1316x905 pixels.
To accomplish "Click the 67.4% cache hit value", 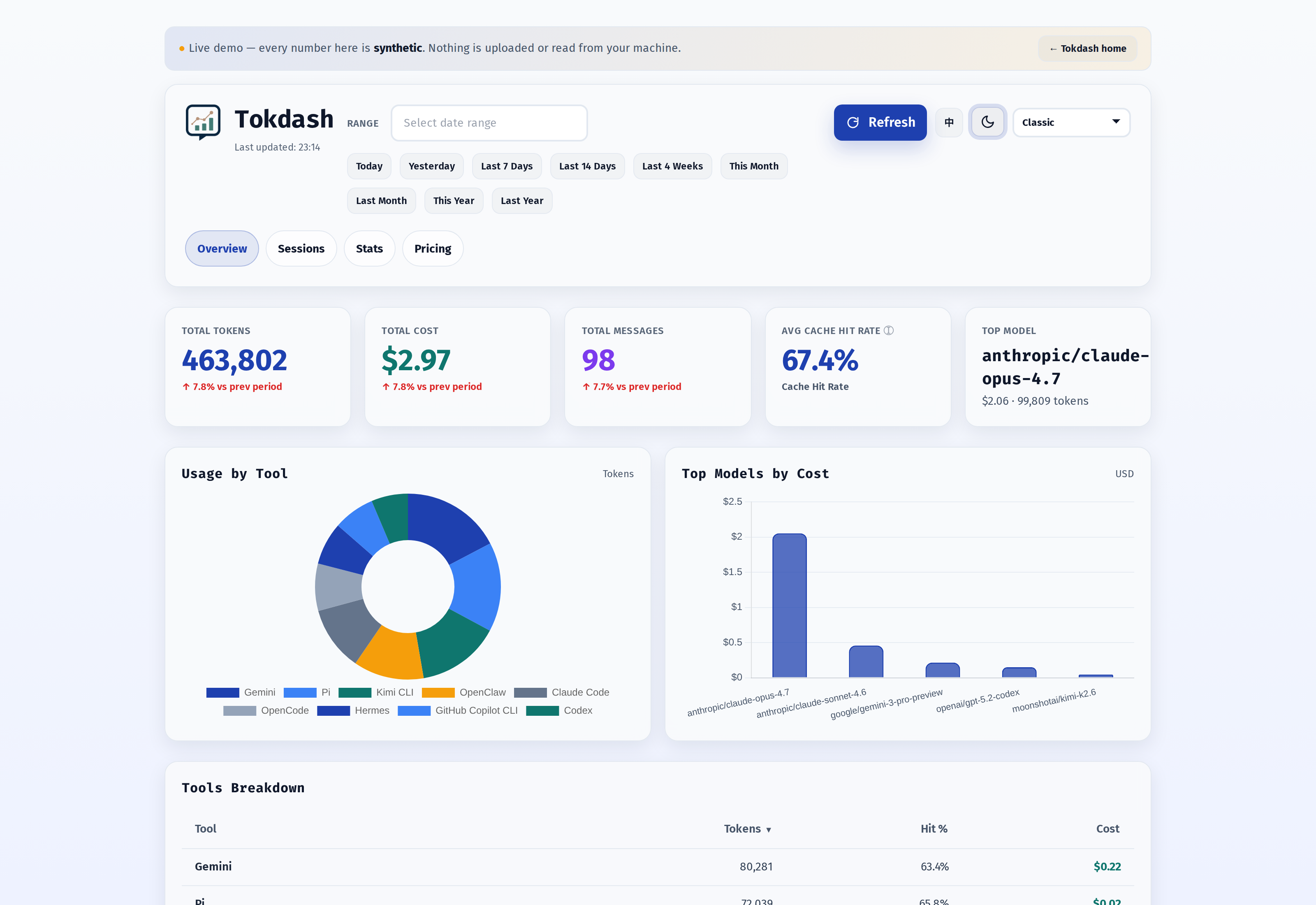I will (820, 360).
